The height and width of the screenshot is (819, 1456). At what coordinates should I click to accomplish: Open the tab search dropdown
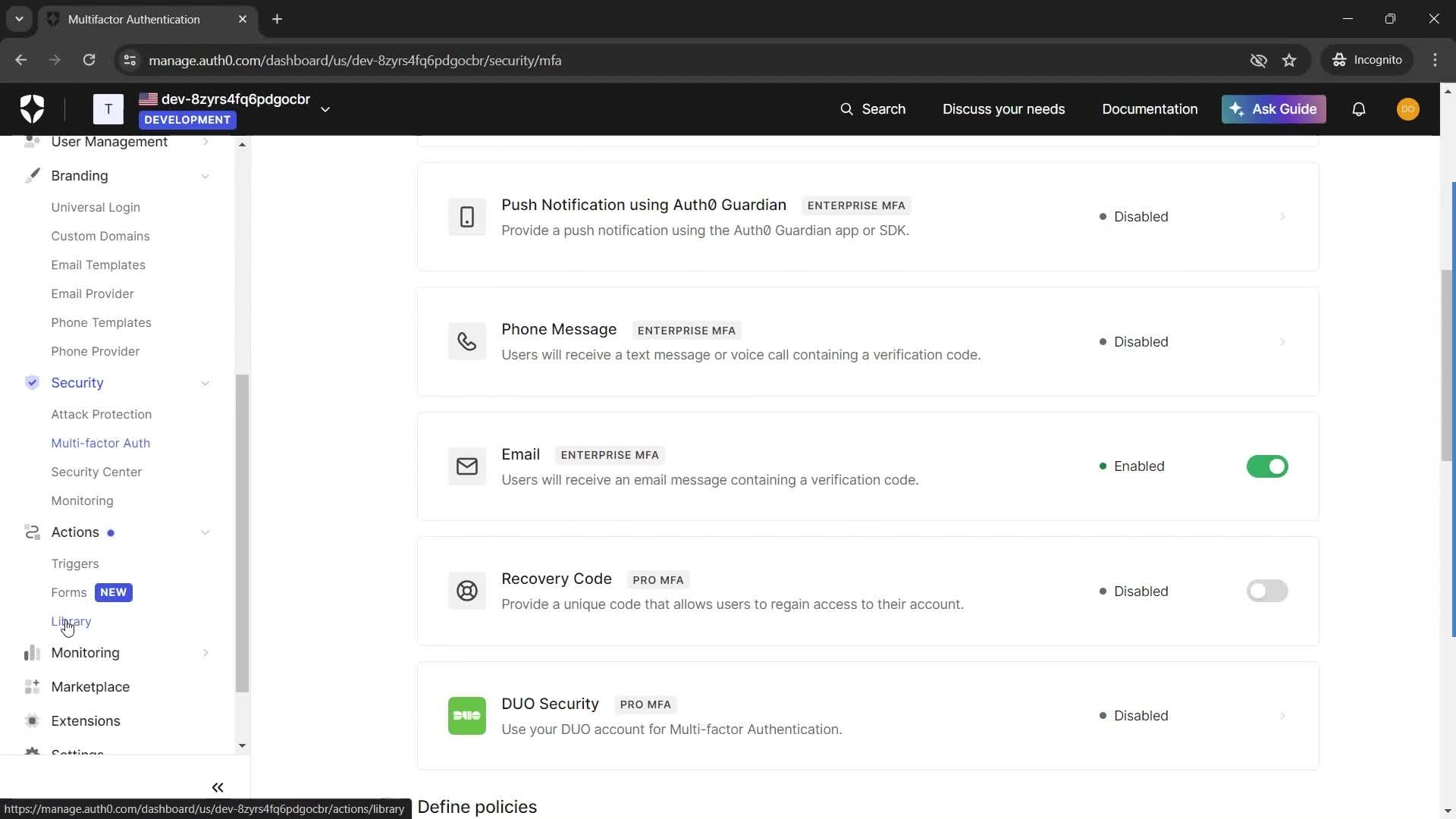(x=19, y=19)
